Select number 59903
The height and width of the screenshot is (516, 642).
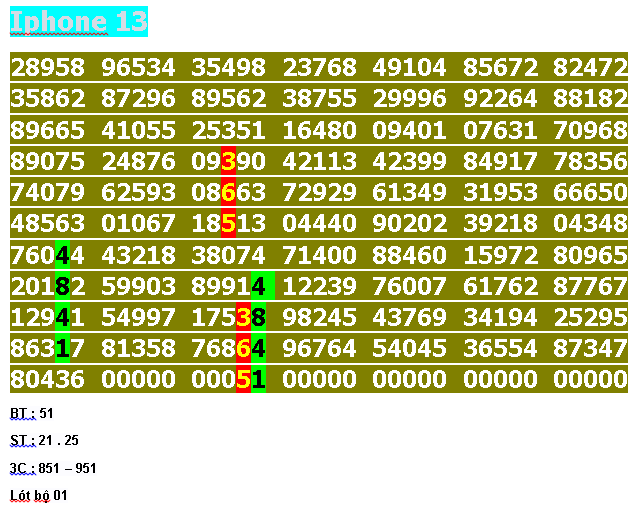click(138, 286)
